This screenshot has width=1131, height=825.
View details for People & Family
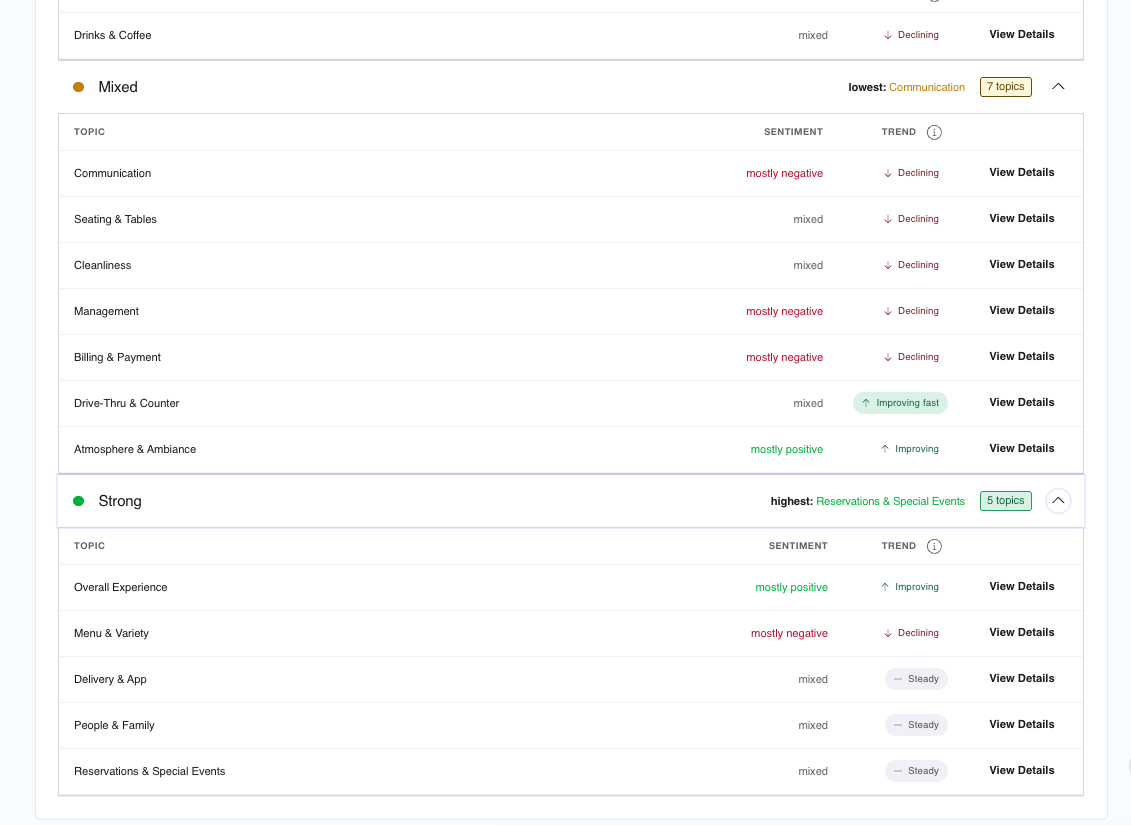[1021, 725]
